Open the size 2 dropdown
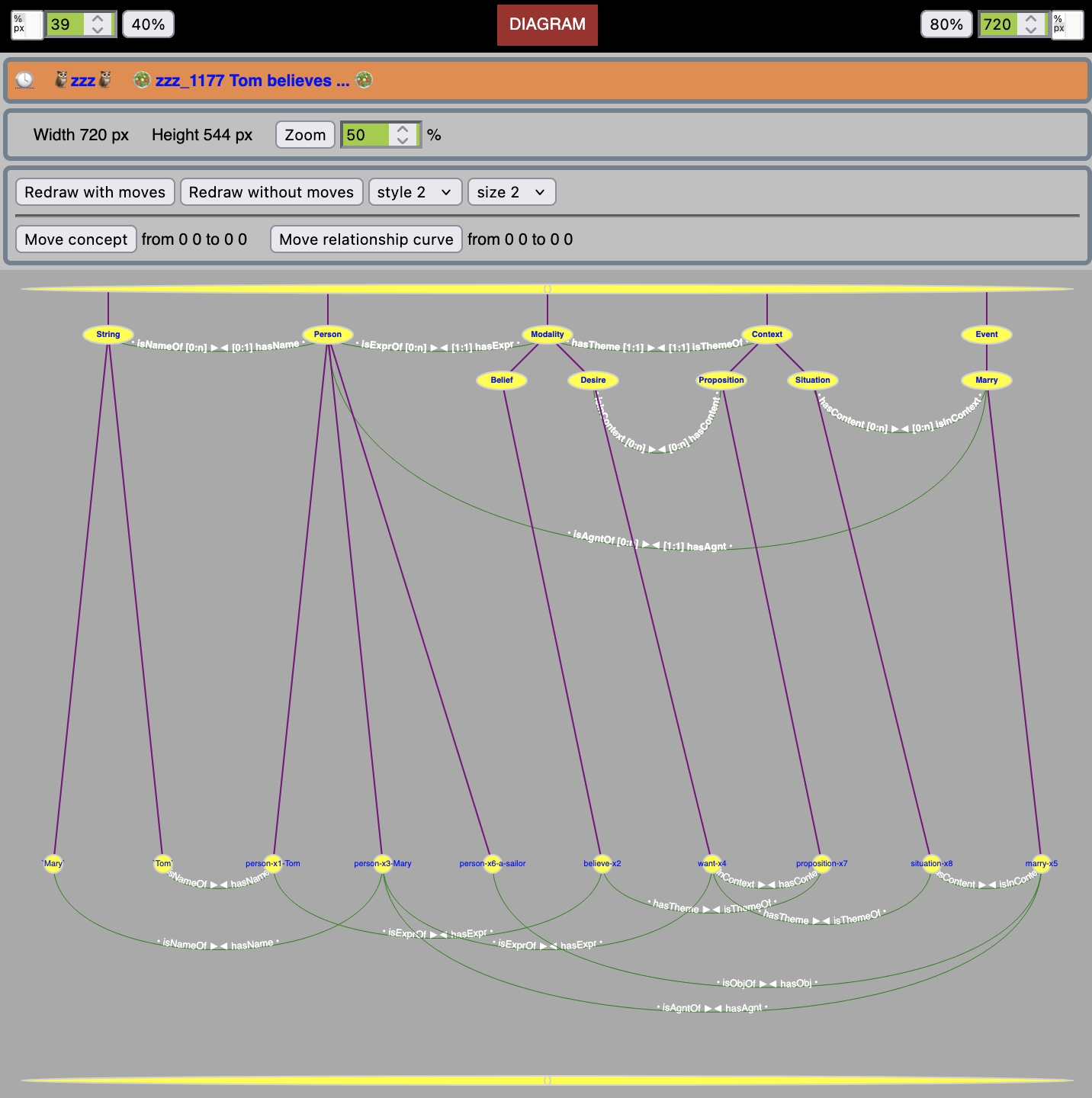 [x=512, y=192]
